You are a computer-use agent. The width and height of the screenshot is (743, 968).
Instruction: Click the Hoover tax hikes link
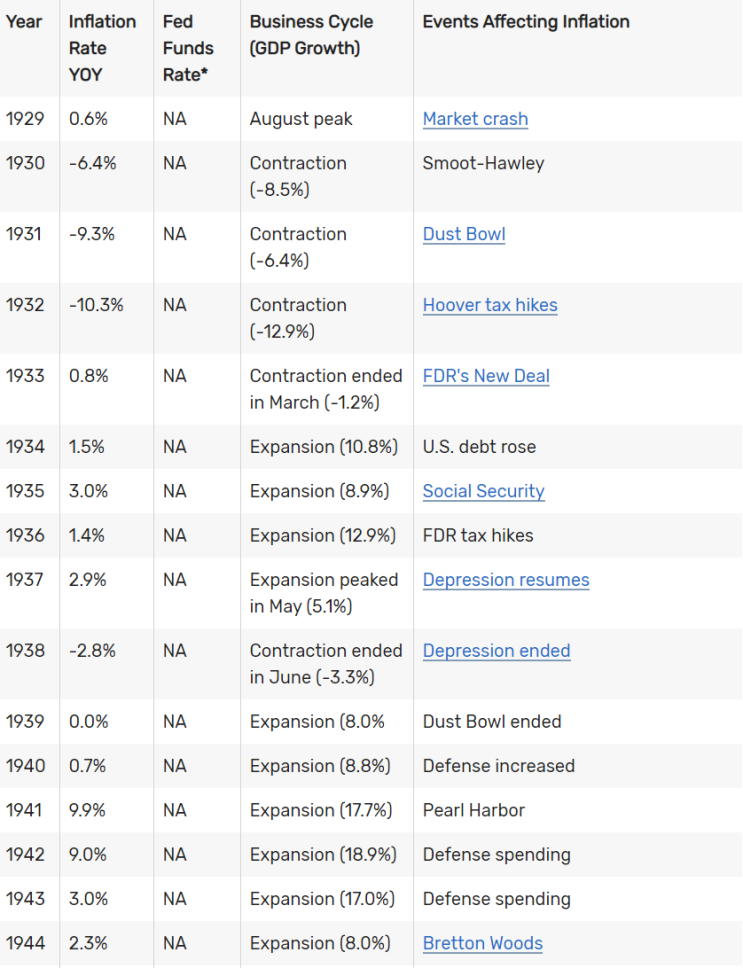tap(490, 305)
